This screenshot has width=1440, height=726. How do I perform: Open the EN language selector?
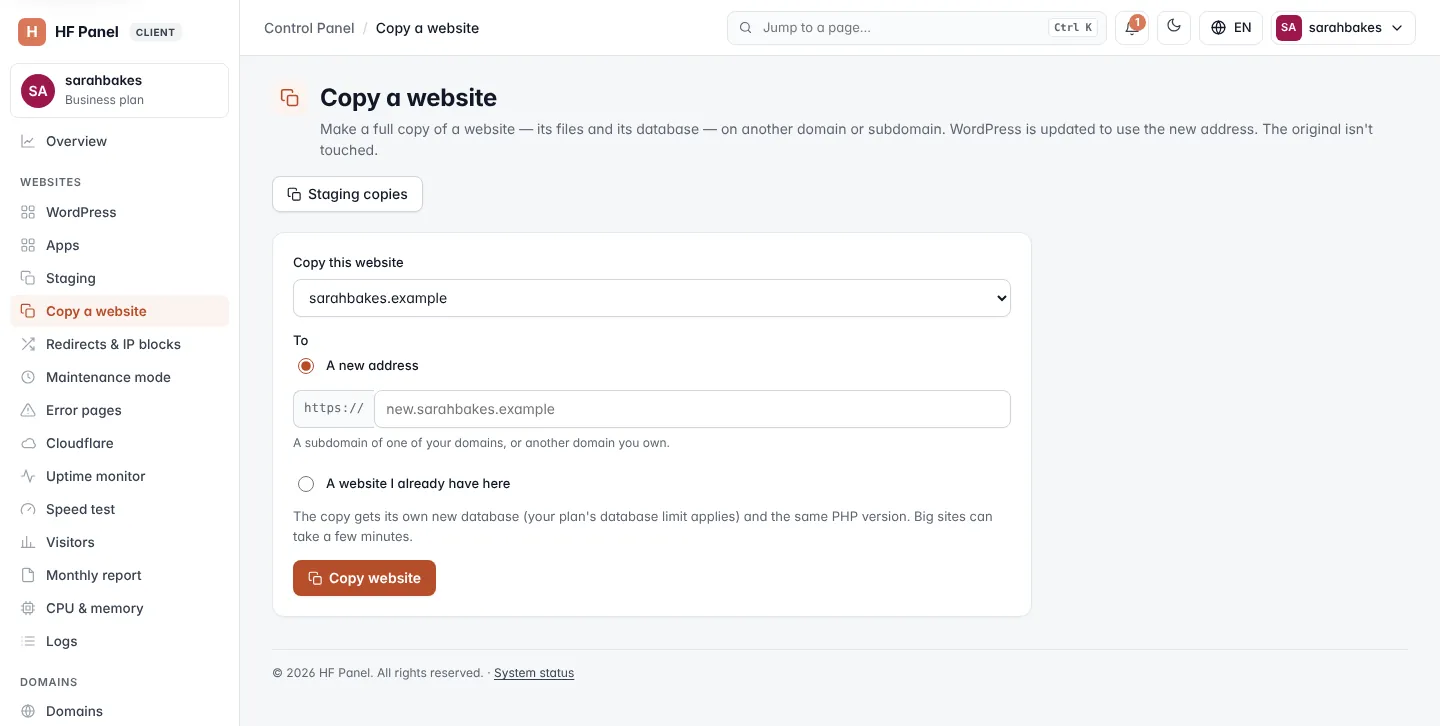1231,28
